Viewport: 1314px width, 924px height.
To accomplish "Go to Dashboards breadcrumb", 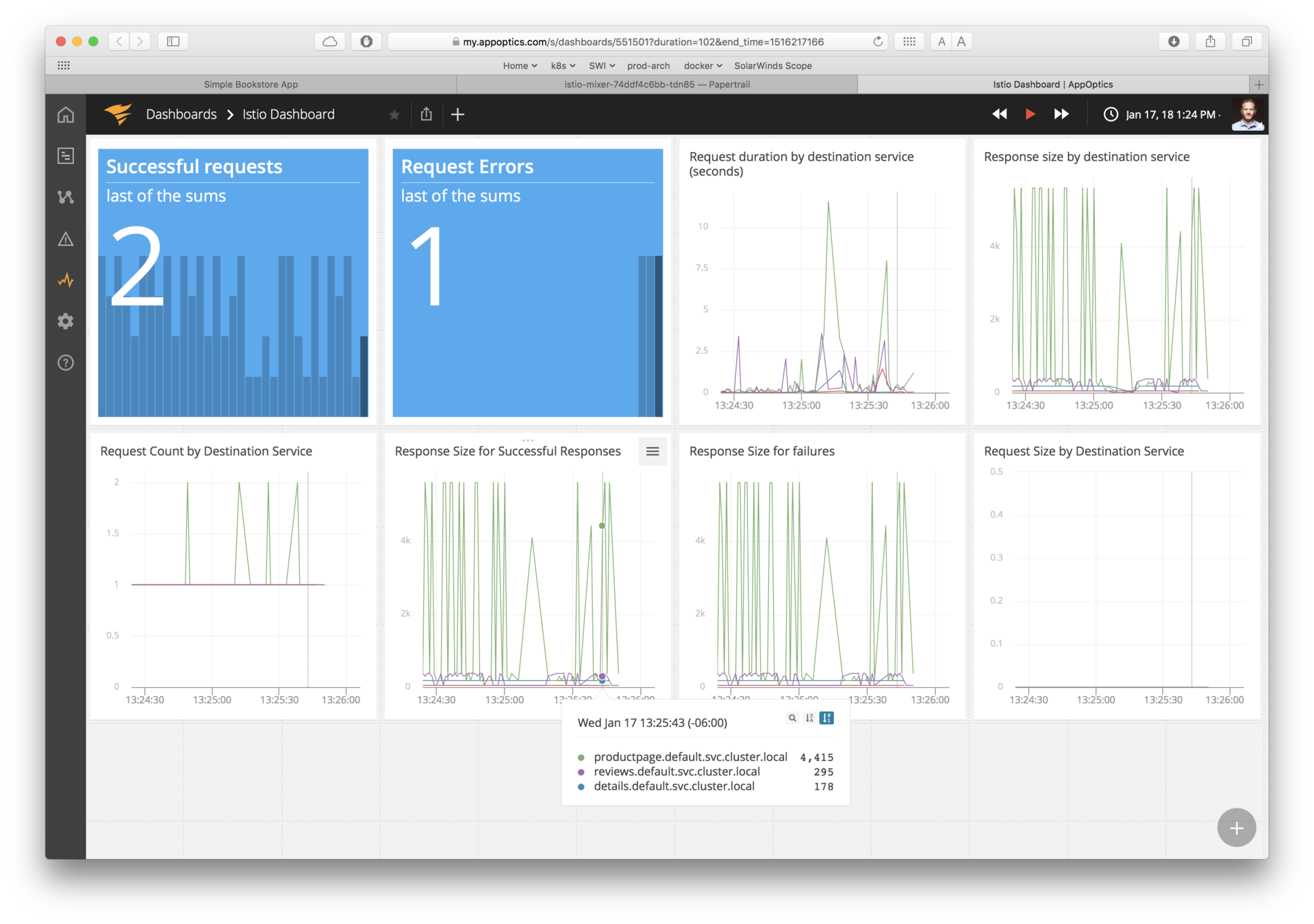I will (181, 114).
